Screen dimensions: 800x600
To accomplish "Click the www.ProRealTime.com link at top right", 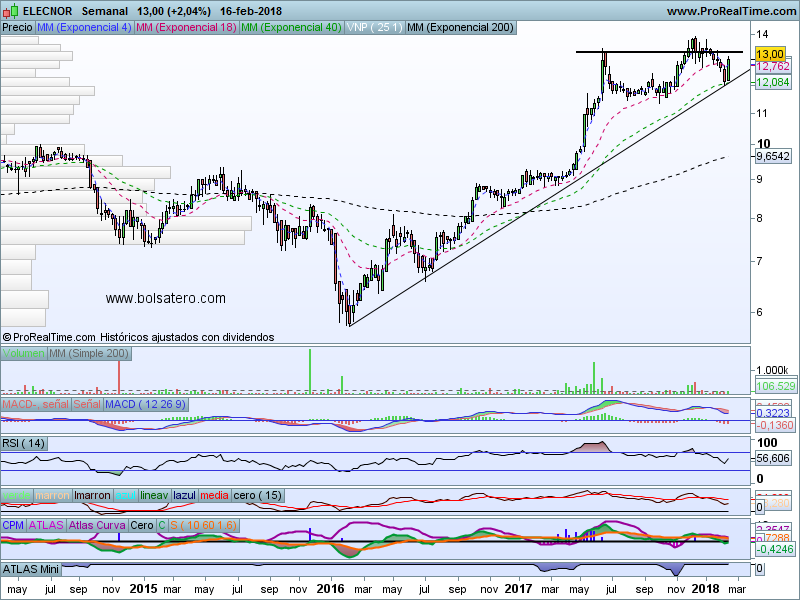I will [x=729, y=11].
